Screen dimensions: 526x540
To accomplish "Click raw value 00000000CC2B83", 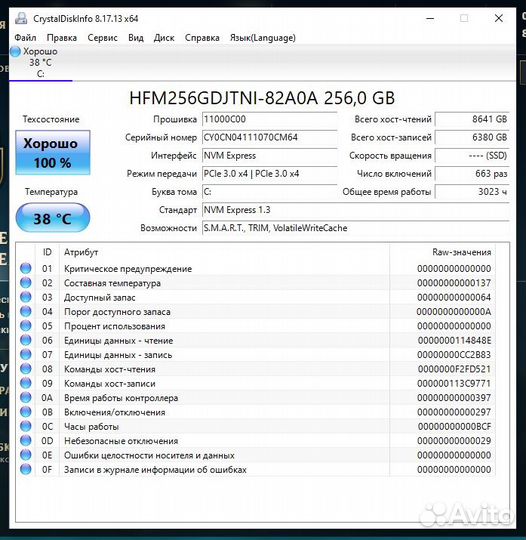I will (454, 355).
